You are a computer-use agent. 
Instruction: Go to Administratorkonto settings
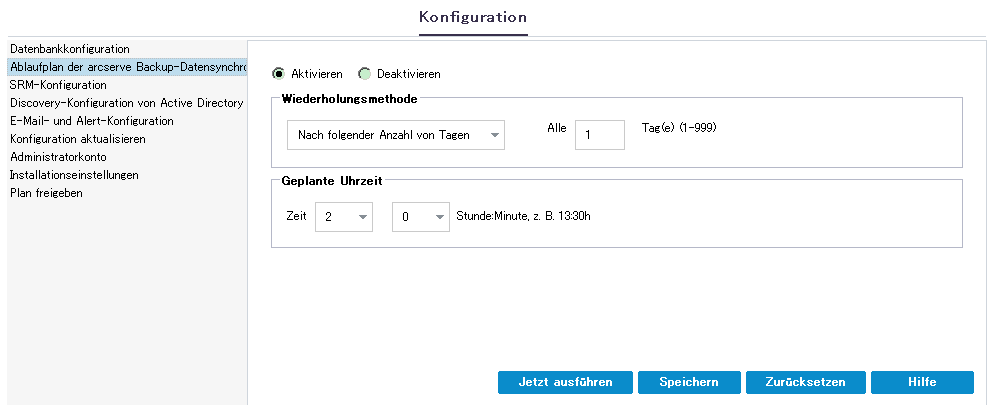(58, 157)
